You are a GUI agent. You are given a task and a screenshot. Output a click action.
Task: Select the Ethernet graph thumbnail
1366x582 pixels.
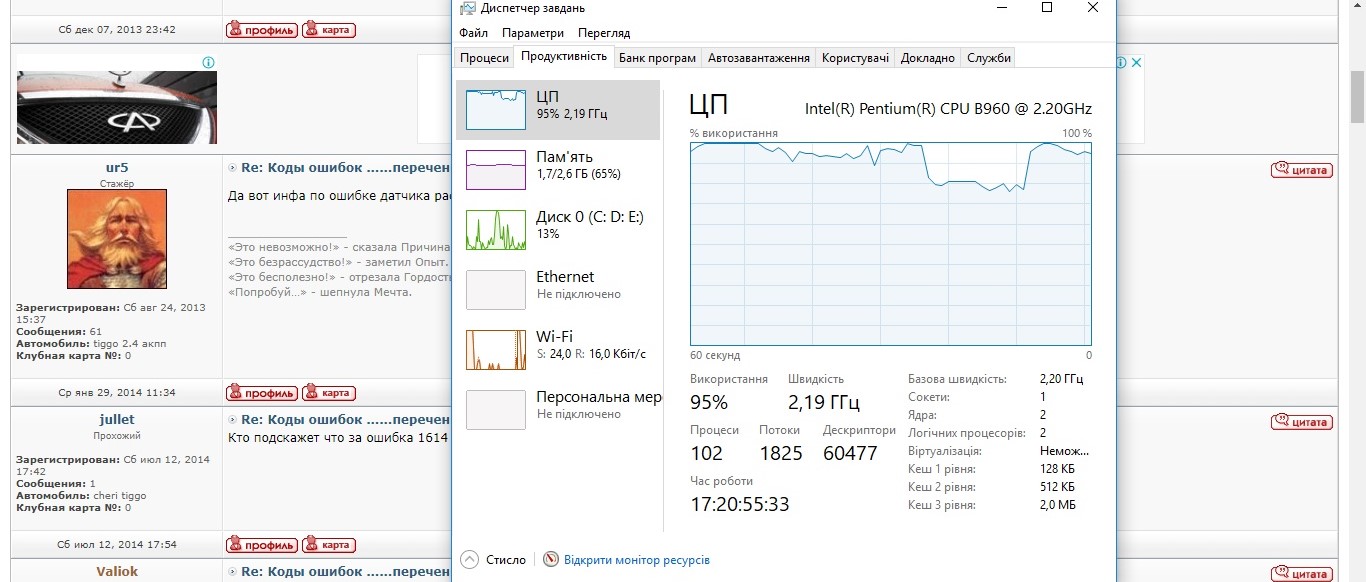(496, 289)
